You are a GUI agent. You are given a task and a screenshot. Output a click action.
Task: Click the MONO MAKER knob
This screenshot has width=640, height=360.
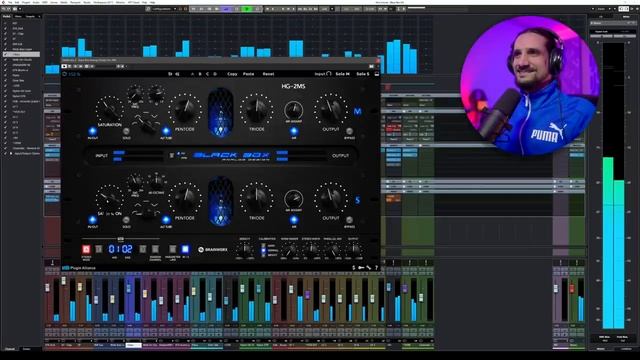(290, 249)
